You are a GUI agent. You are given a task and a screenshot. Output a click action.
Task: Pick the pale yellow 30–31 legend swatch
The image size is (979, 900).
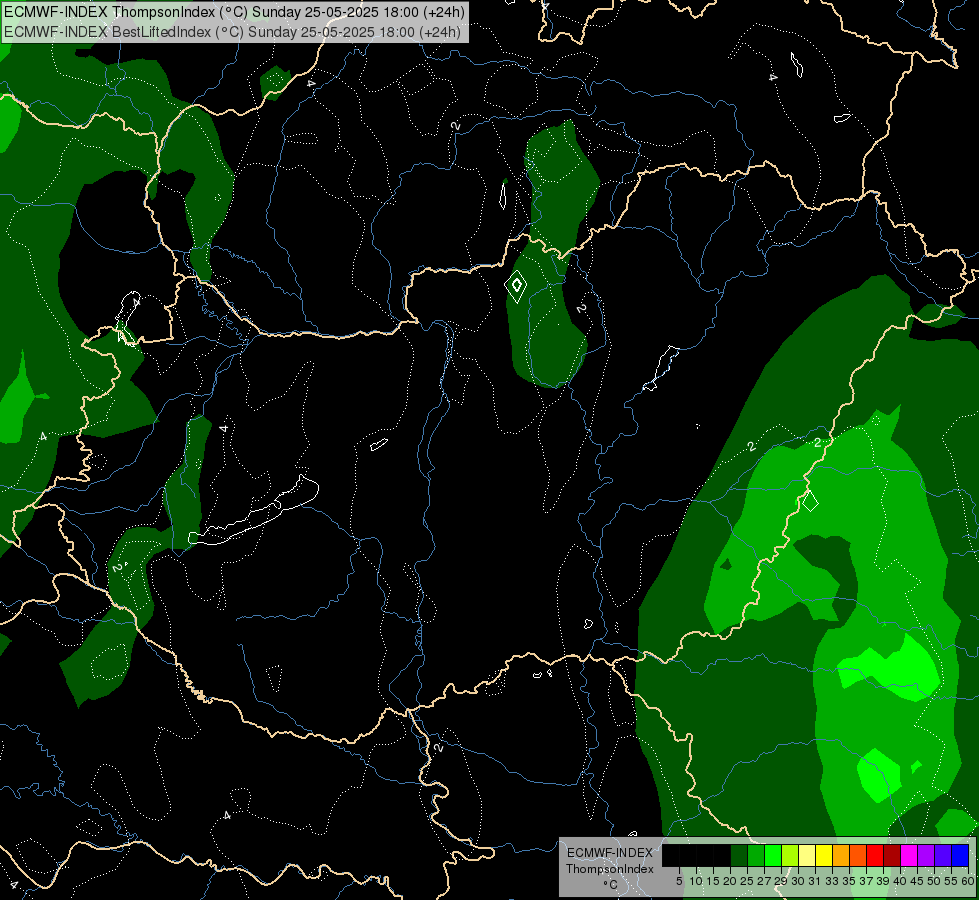[807, 855]
